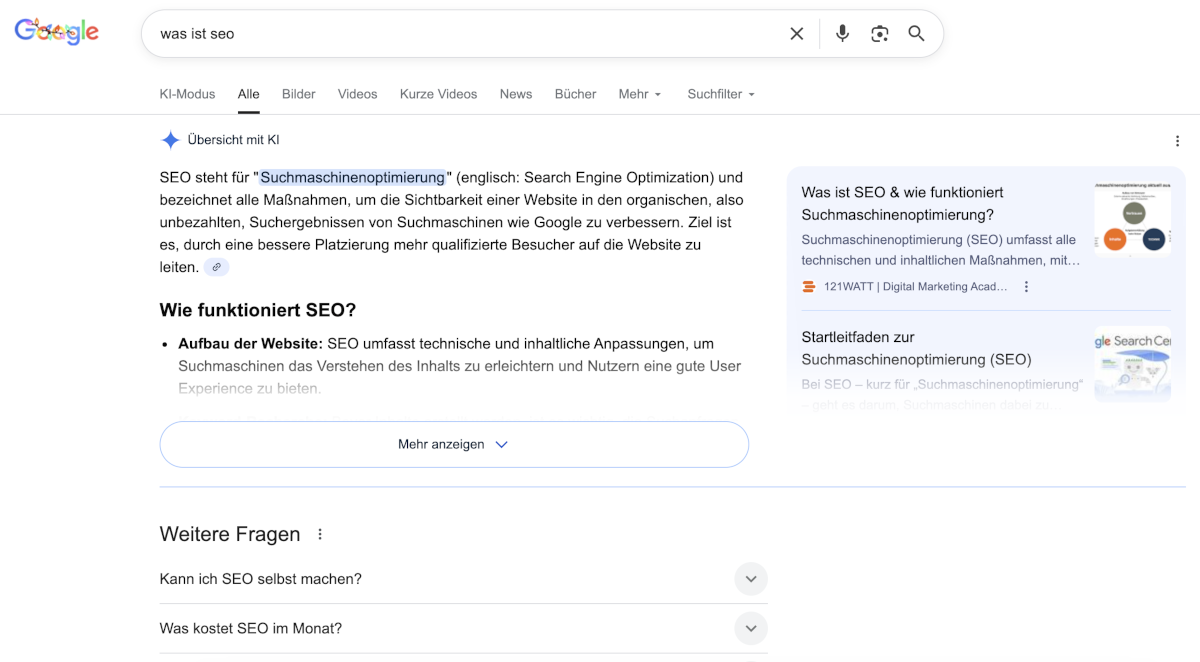Switch to the Bilder tab
1200x662 pixels.
tap(298, 94)
